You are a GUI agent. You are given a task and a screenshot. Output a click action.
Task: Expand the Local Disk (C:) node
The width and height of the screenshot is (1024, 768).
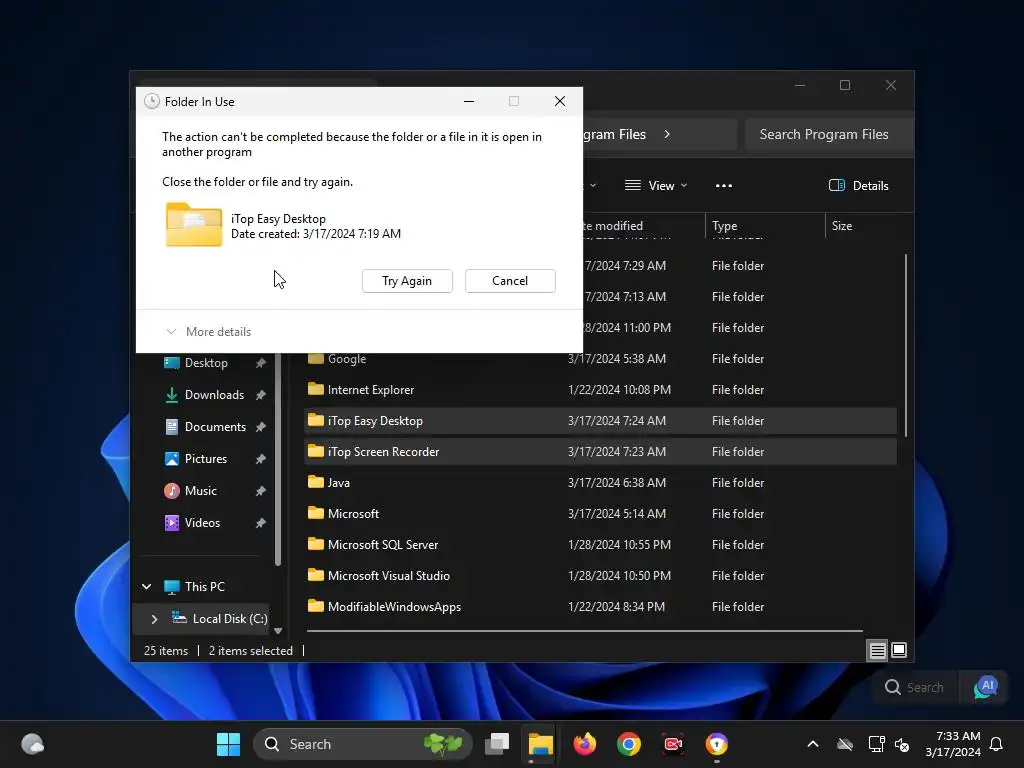click(154, 619)
